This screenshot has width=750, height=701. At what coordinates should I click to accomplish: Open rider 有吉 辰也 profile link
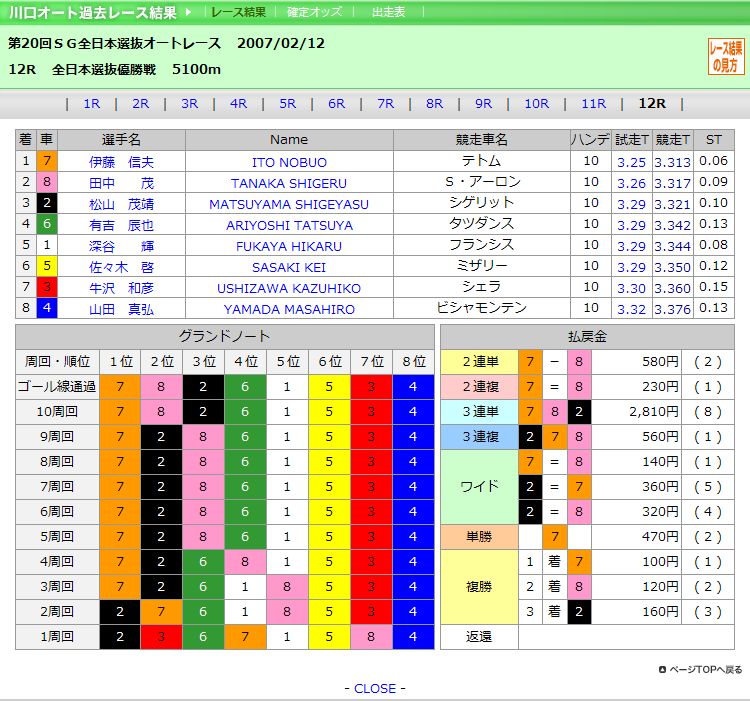click(121, 225)
